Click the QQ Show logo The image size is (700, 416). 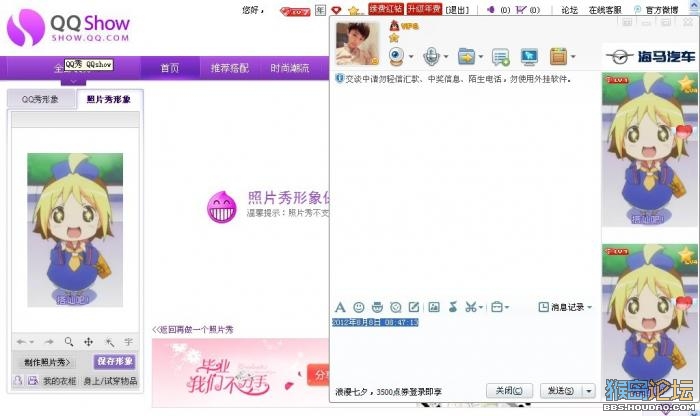tap(68, 28)
